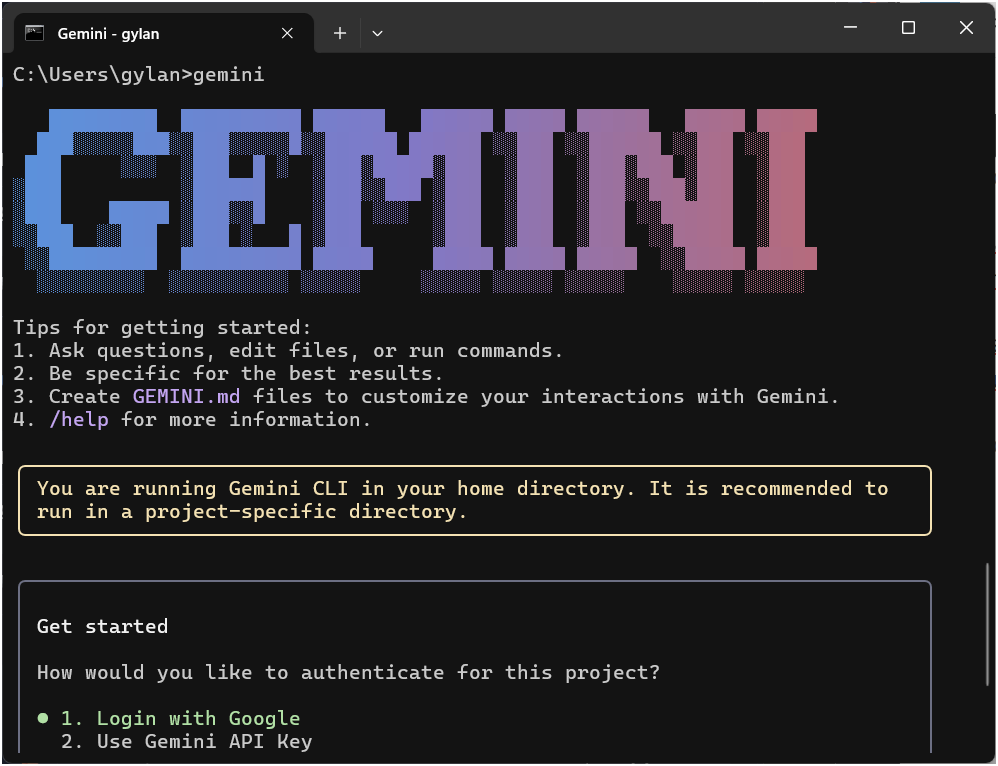The height and width of the screenshot is (766, 998).
Task: Click the Tips for getting started line
Action: [x=162, y=327]
